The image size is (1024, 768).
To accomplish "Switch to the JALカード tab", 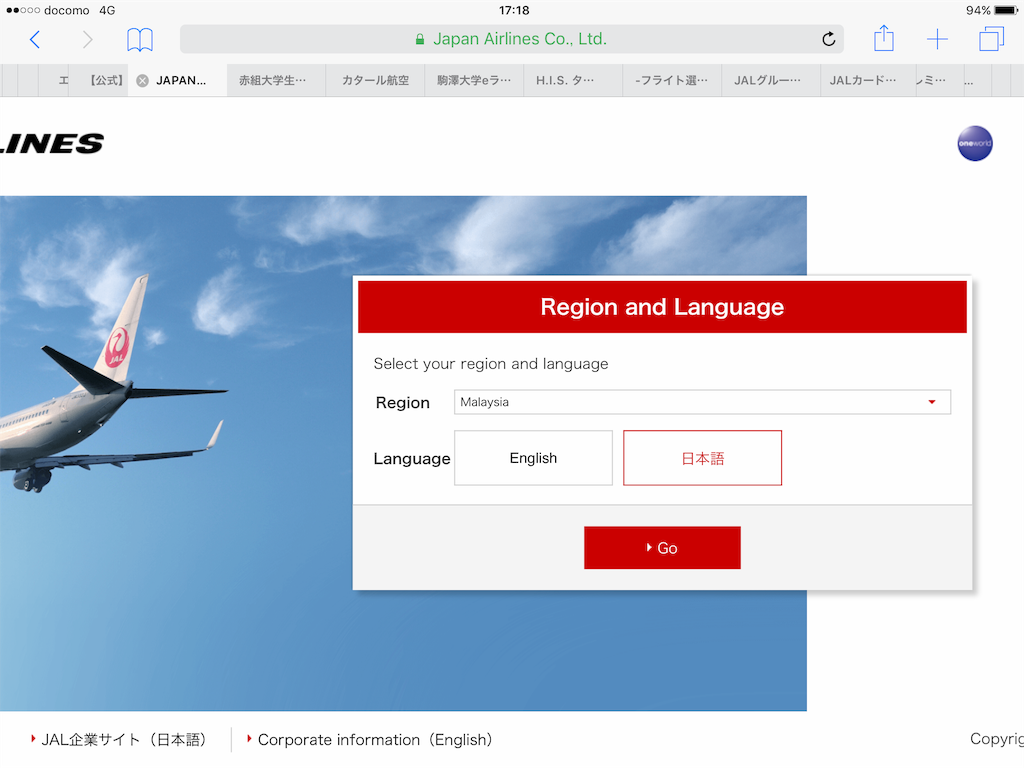I will point(868,80).
